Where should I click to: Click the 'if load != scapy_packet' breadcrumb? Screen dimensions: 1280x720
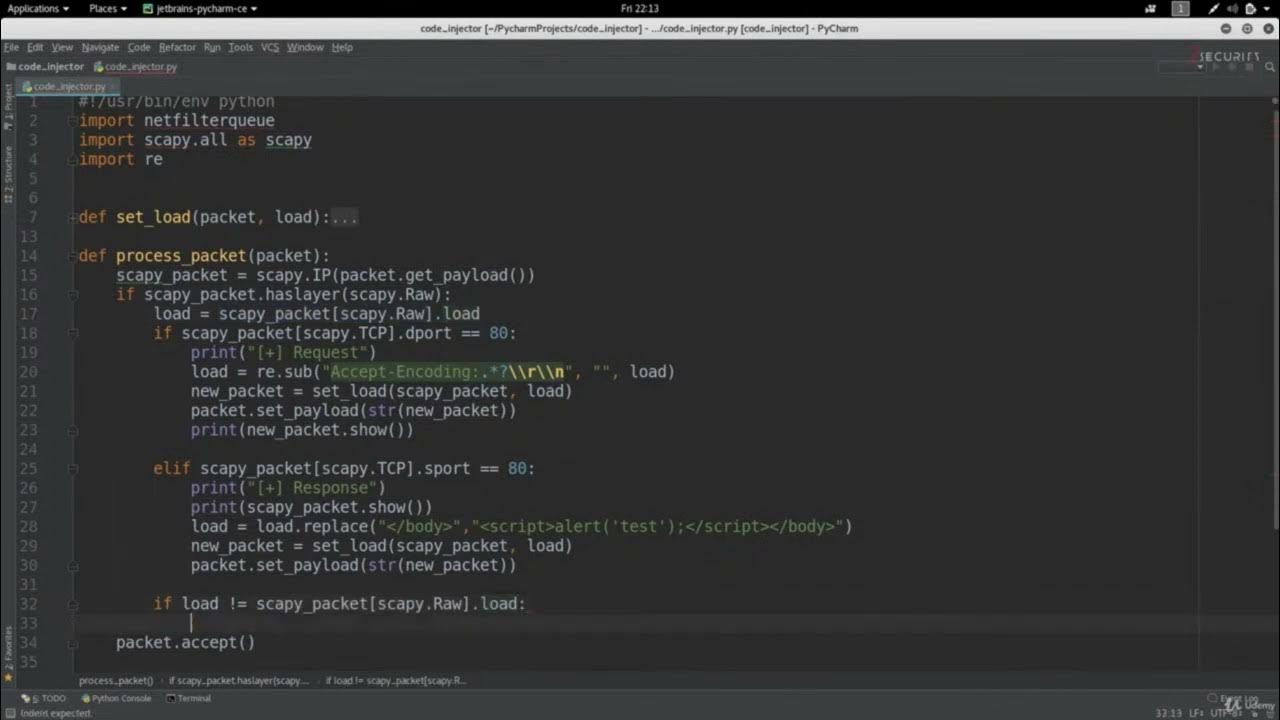tap(395, 680)
